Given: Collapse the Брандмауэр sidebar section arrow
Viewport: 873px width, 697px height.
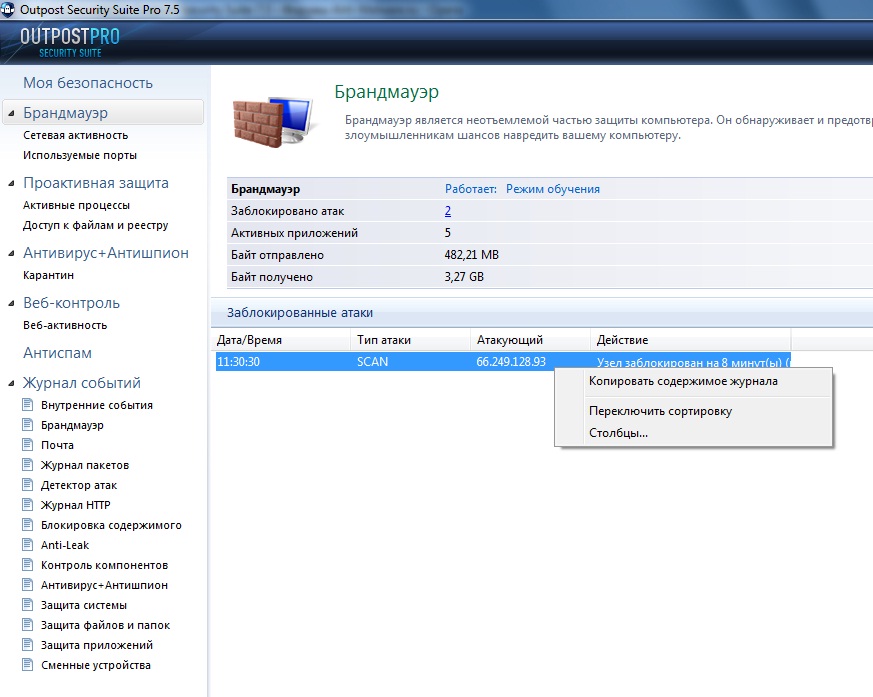Looking at the screenshot, I should 11,113.
